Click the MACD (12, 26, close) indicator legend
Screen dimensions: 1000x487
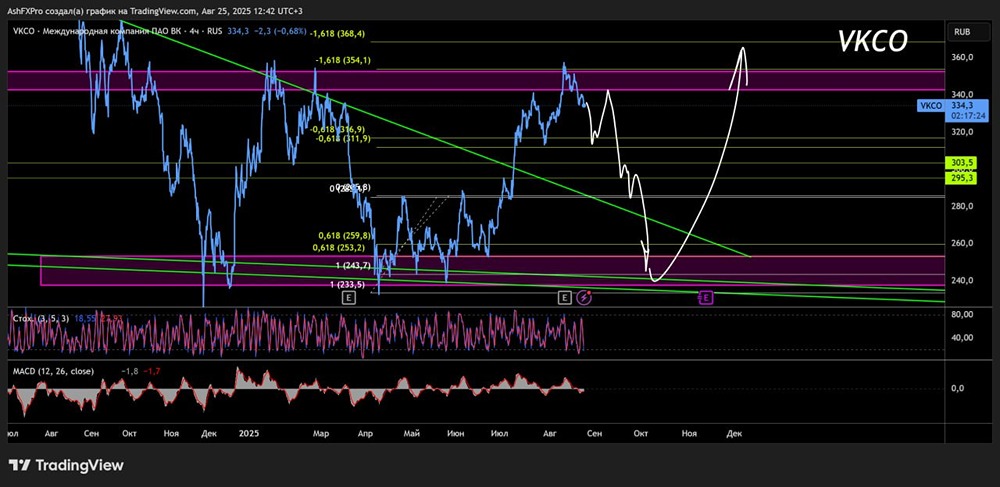(53, 371)
